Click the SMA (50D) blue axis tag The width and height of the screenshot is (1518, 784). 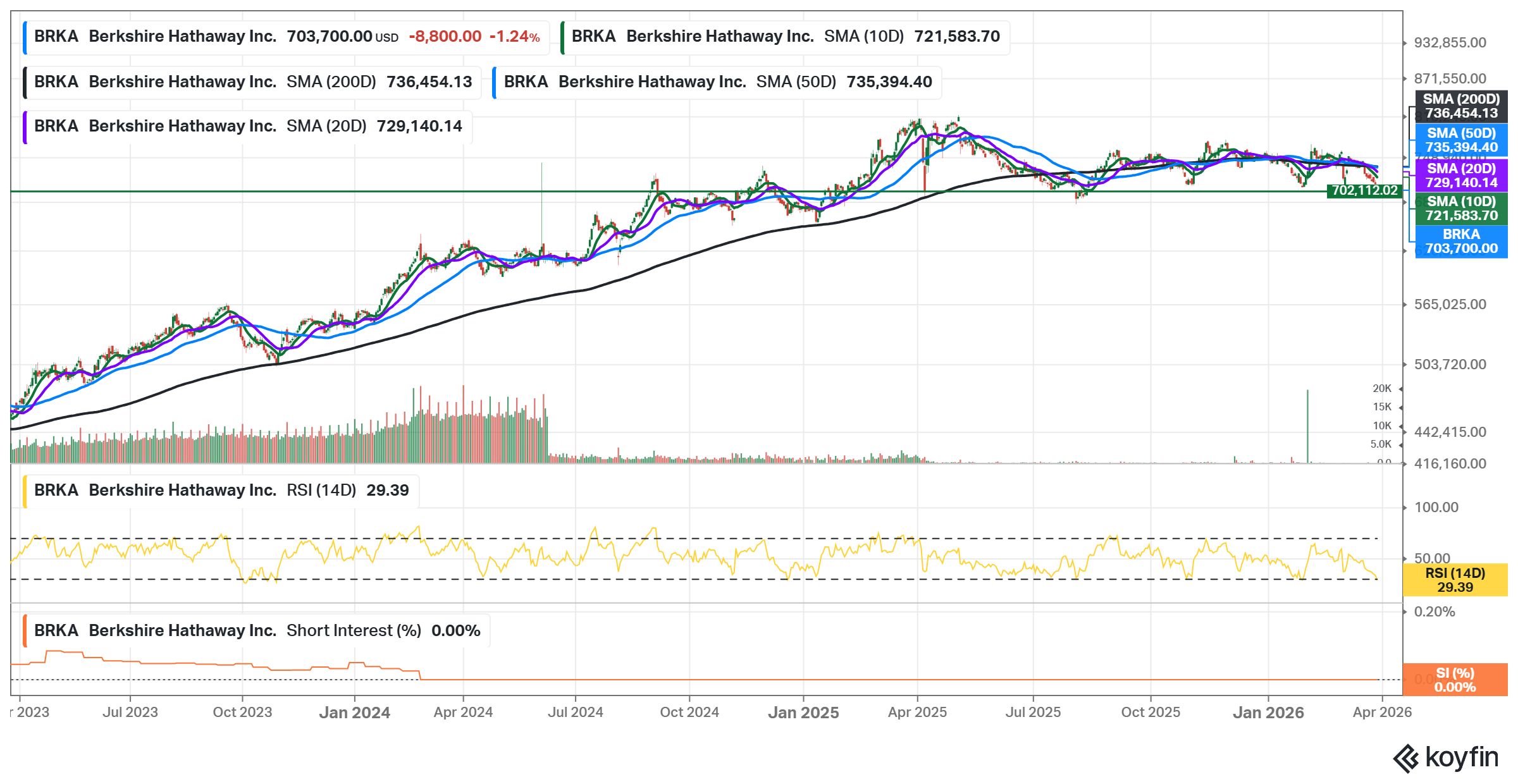click(1461, 140)
